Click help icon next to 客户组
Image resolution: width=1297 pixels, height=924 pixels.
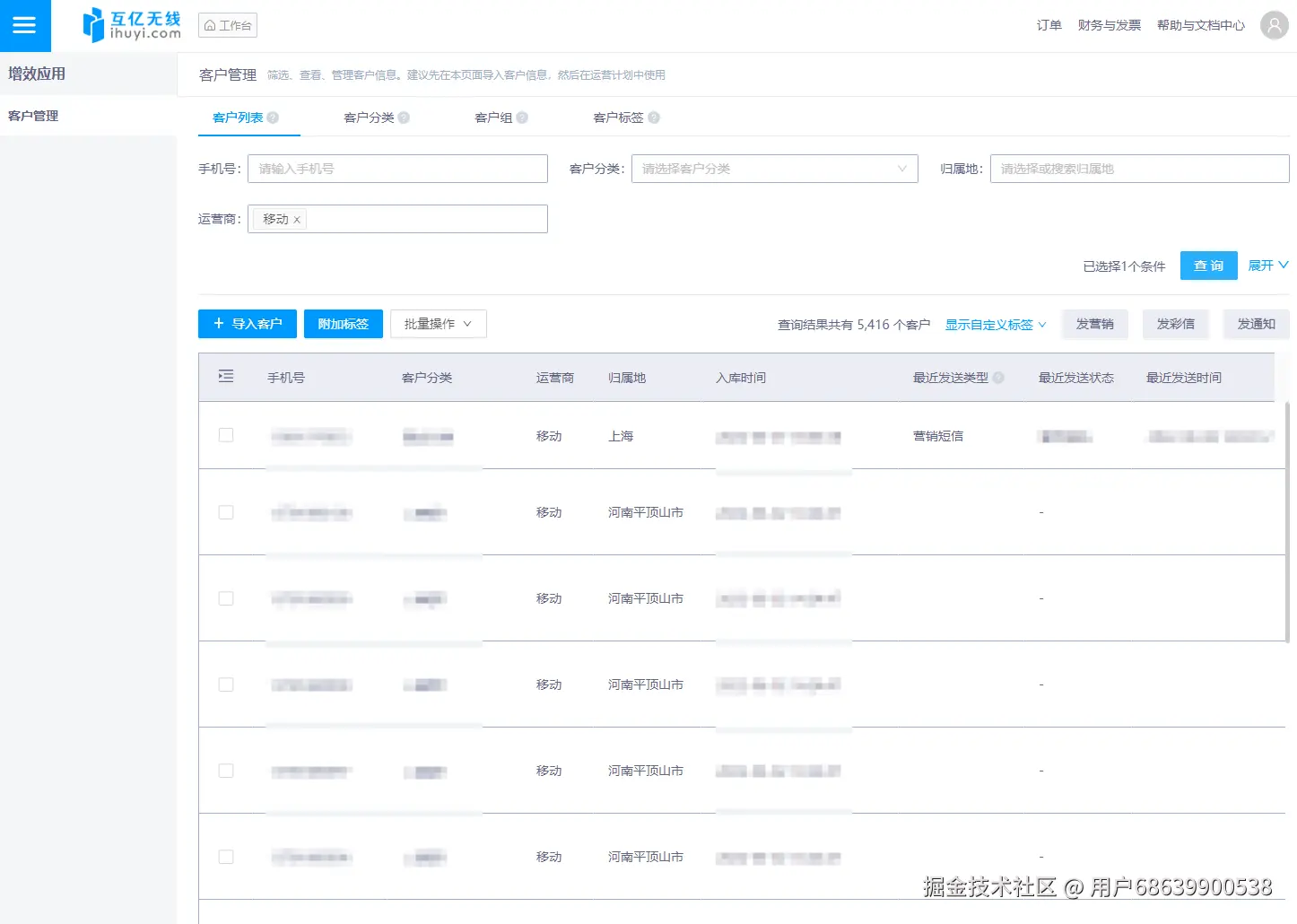(522, 118)
